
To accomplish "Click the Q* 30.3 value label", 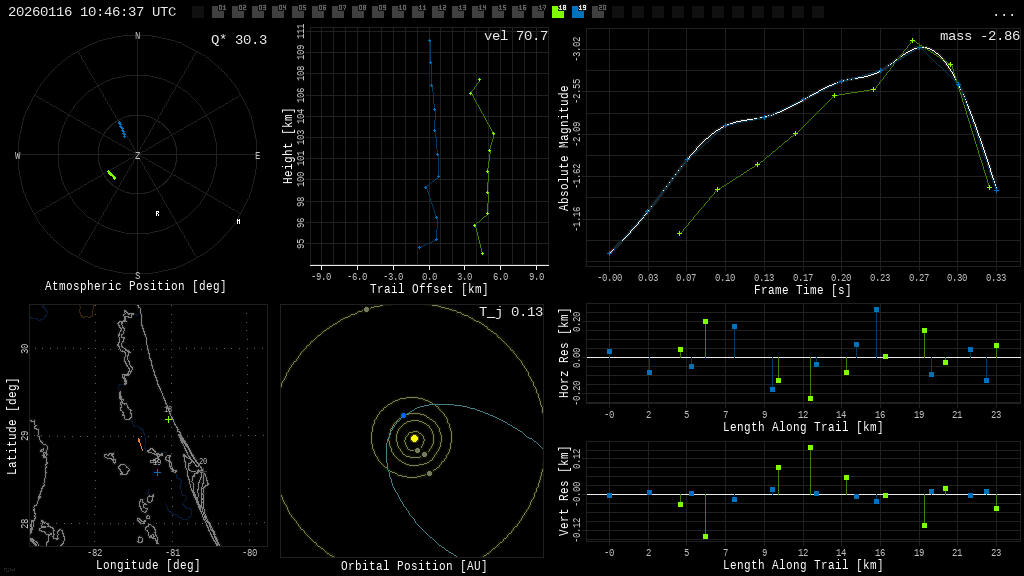I will (x=238, y=40).
